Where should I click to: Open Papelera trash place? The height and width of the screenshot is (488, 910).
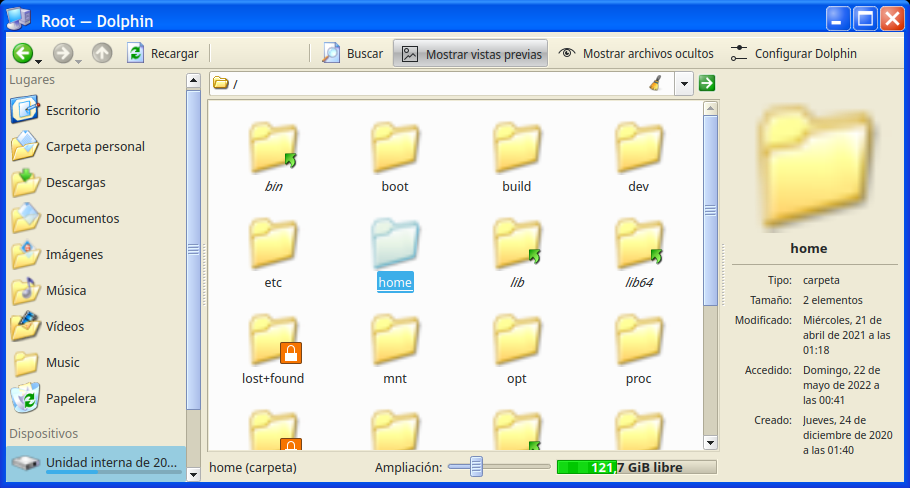coord(96,398)
